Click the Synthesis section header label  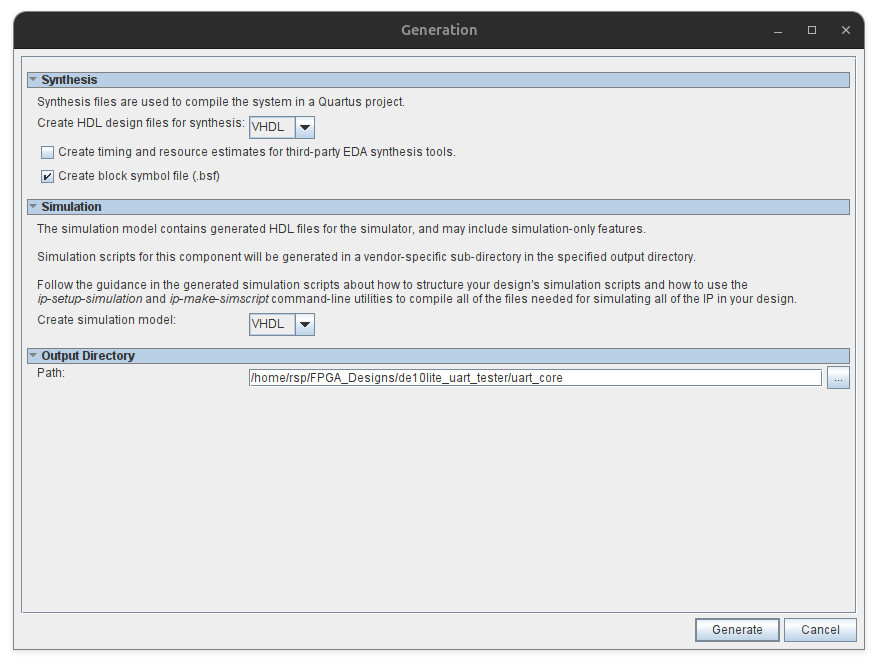tap(69, 80)
